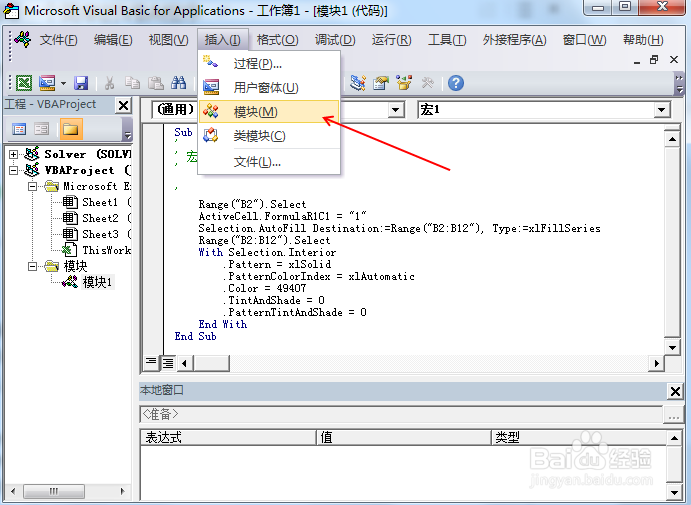Open the 宏1 procedure dropdown
This screenshot has height=505, width=691.
(x=661, y=110)
